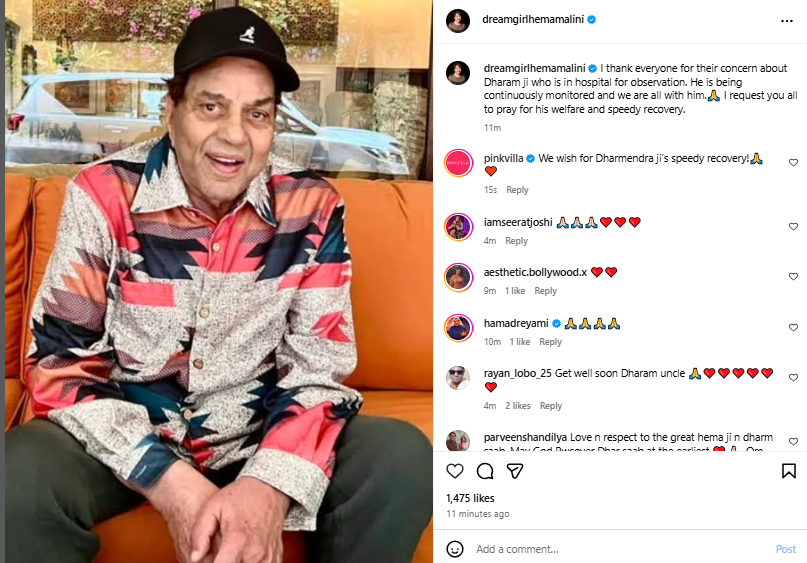Like iamseeratjoshi's comment
The image size is (807, 563).
click(793, 227)
